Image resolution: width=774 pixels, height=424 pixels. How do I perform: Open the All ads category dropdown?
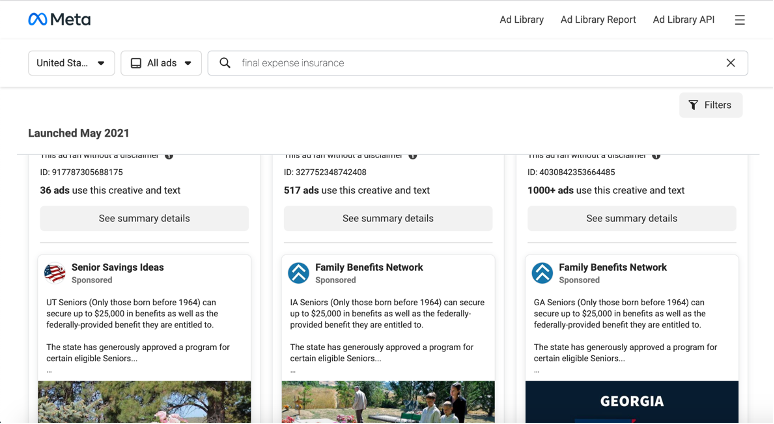[x=161, y=63]
